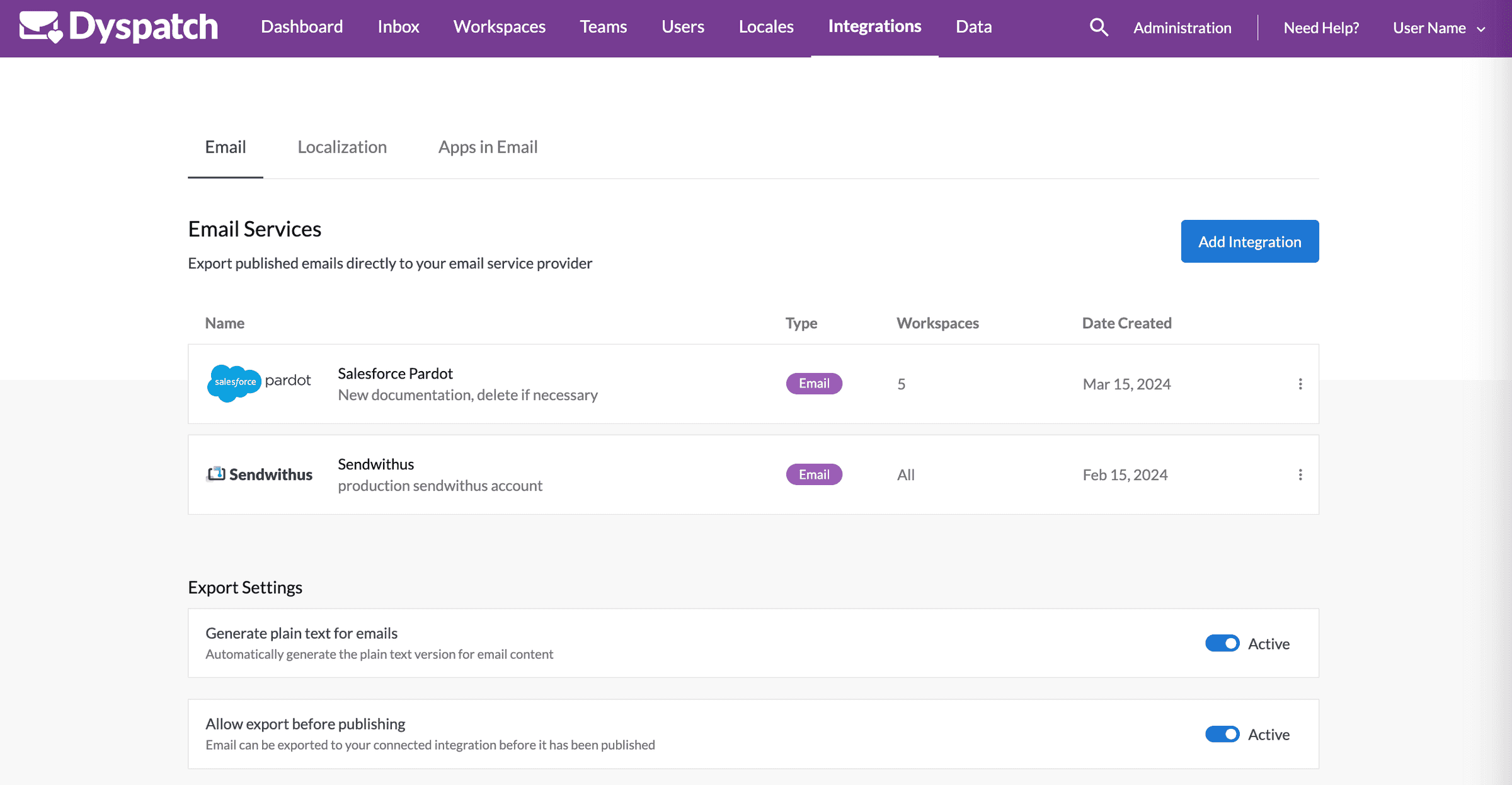Open the Administration menu
The image size is (1512, 785).
pos(1182,27)
